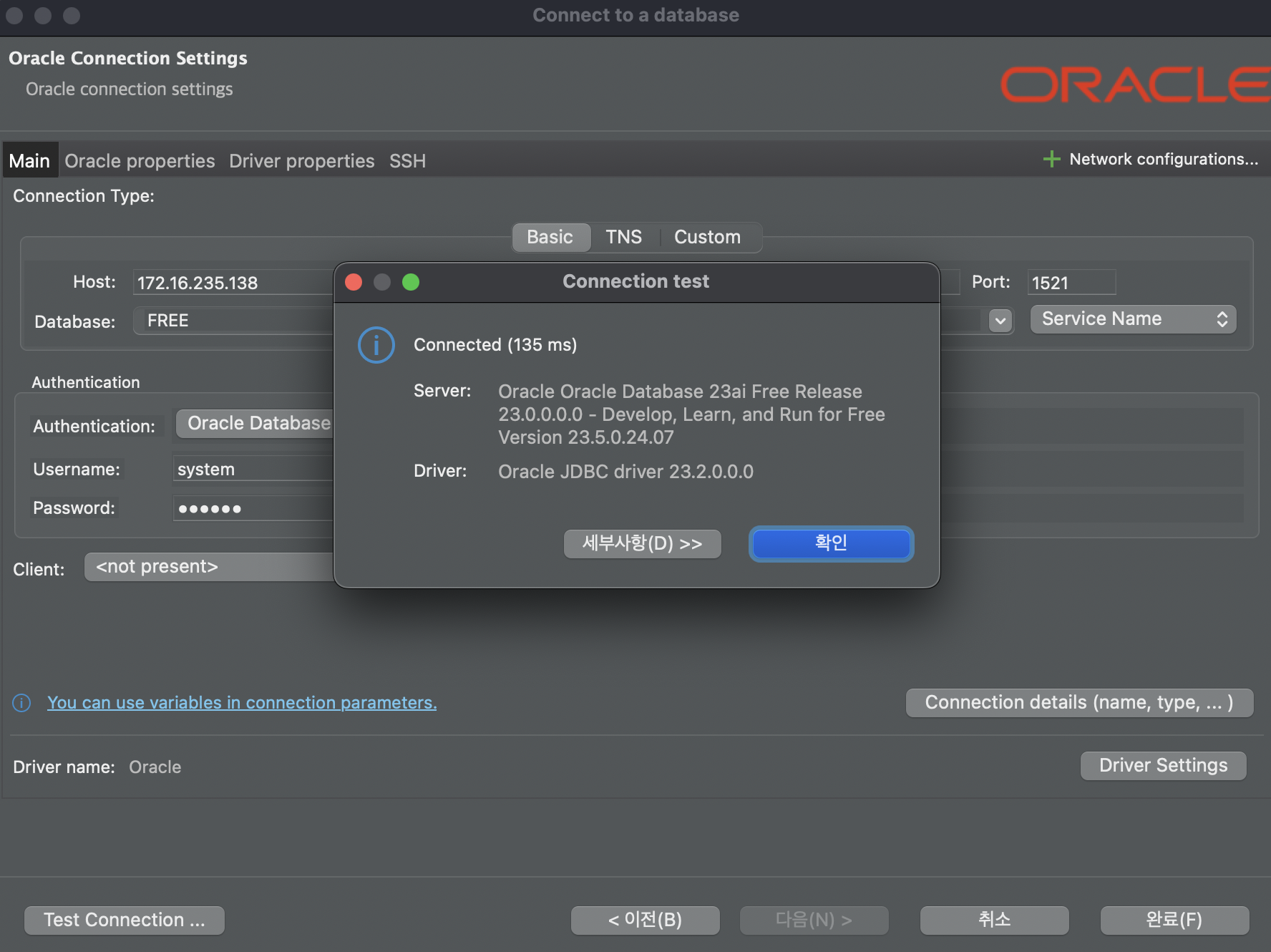Image resolution: width=1271 pixels, height=952 pixels.
Task: Click the Password field
Action: click(253, 508)
